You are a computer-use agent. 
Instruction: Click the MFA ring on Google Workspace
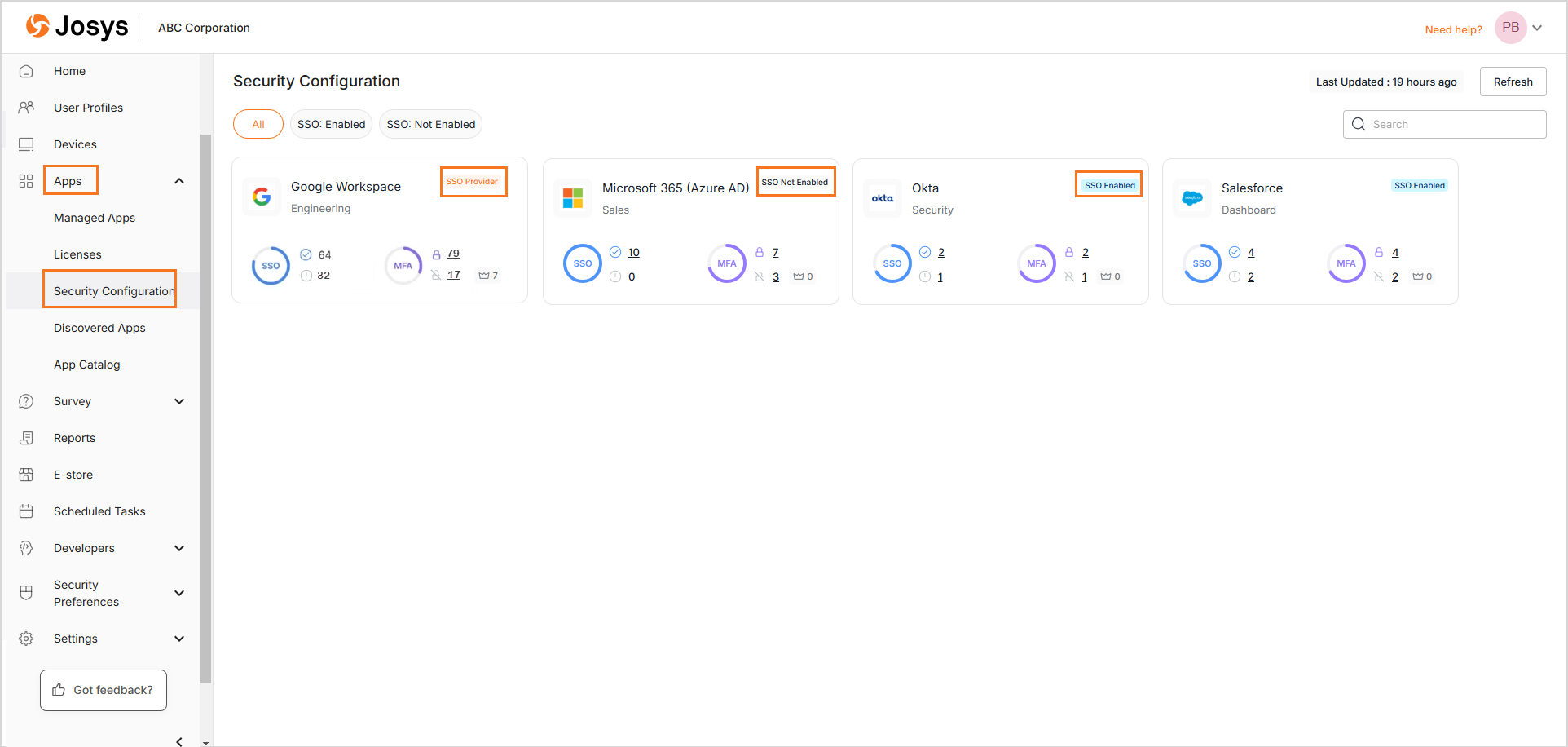[x=403, y=266]
